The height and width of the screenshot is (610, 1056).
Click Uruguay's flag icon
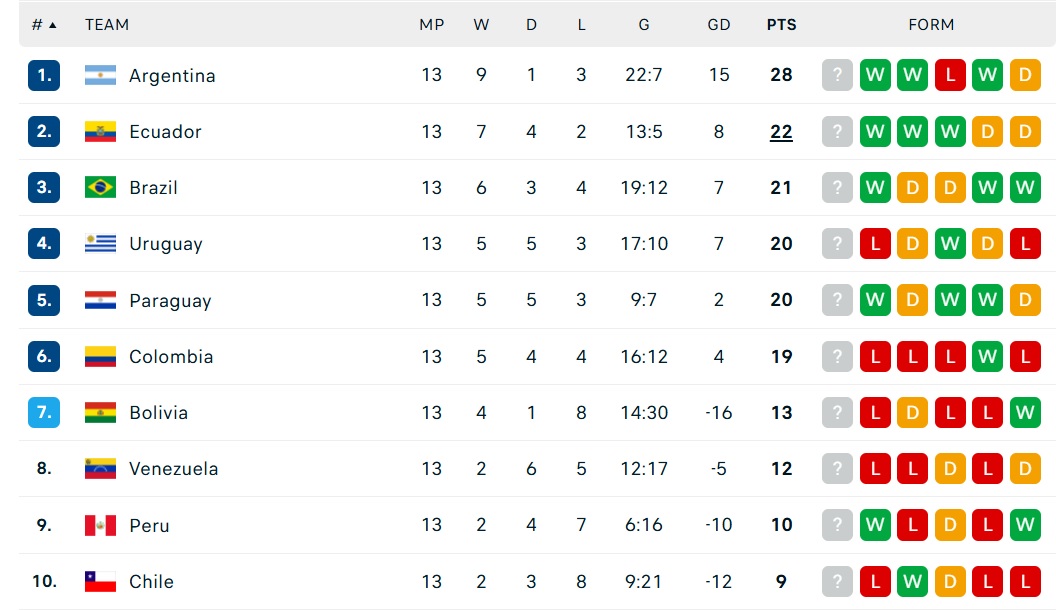pos(100,243)
